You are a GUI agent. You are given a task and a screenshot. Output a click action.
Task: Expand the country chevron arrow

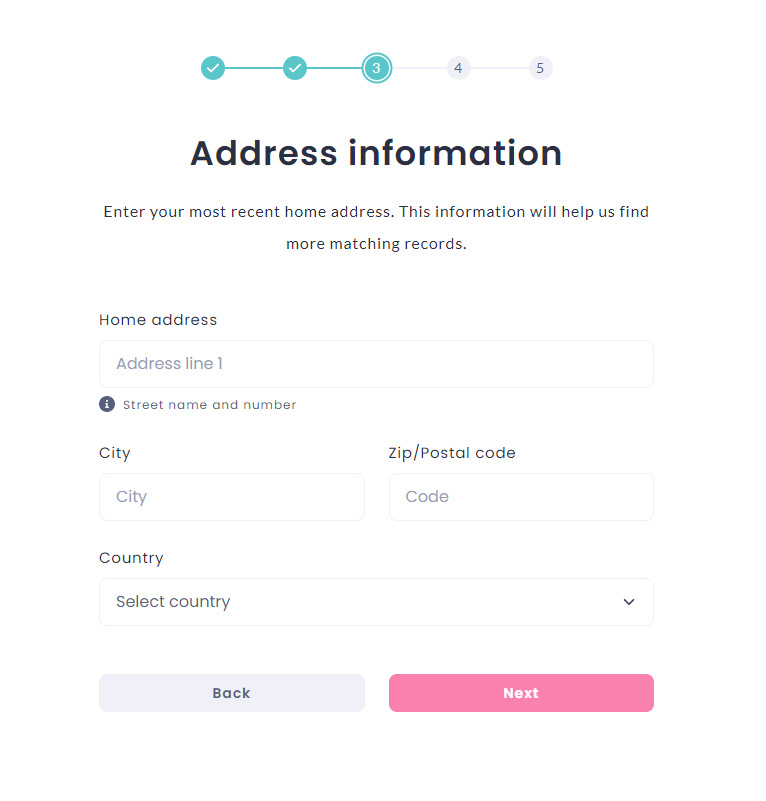(629, 602)
